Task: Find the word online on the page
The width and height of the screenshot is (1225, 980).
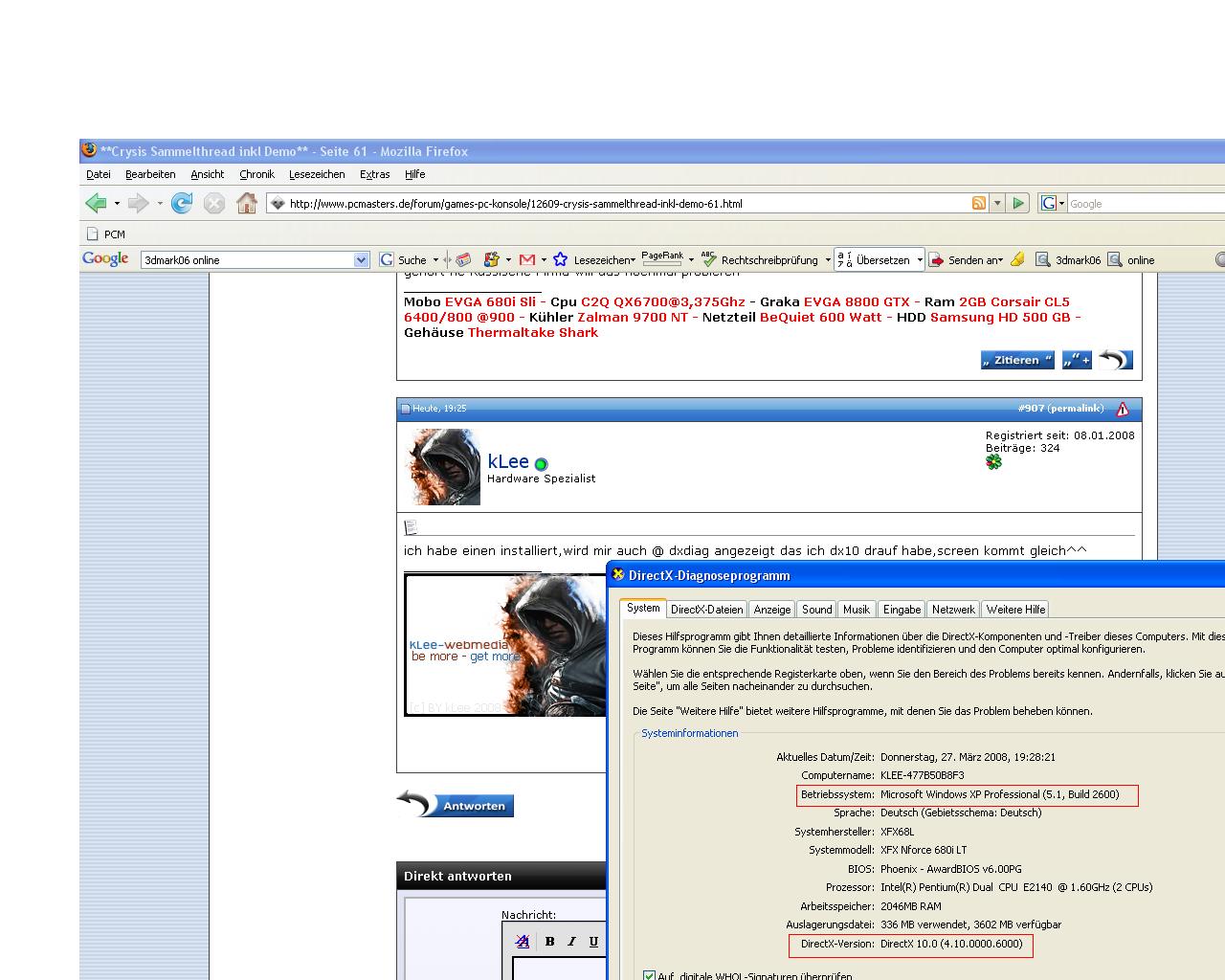Action: [1131, 259]
